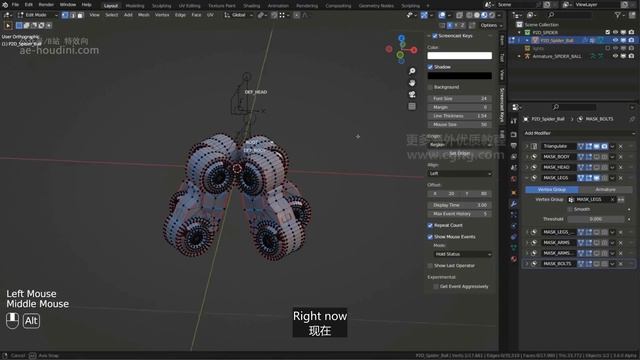Collapse the MASK_LEGS modifier panel

pyautogui.click(x=527, y=178)
